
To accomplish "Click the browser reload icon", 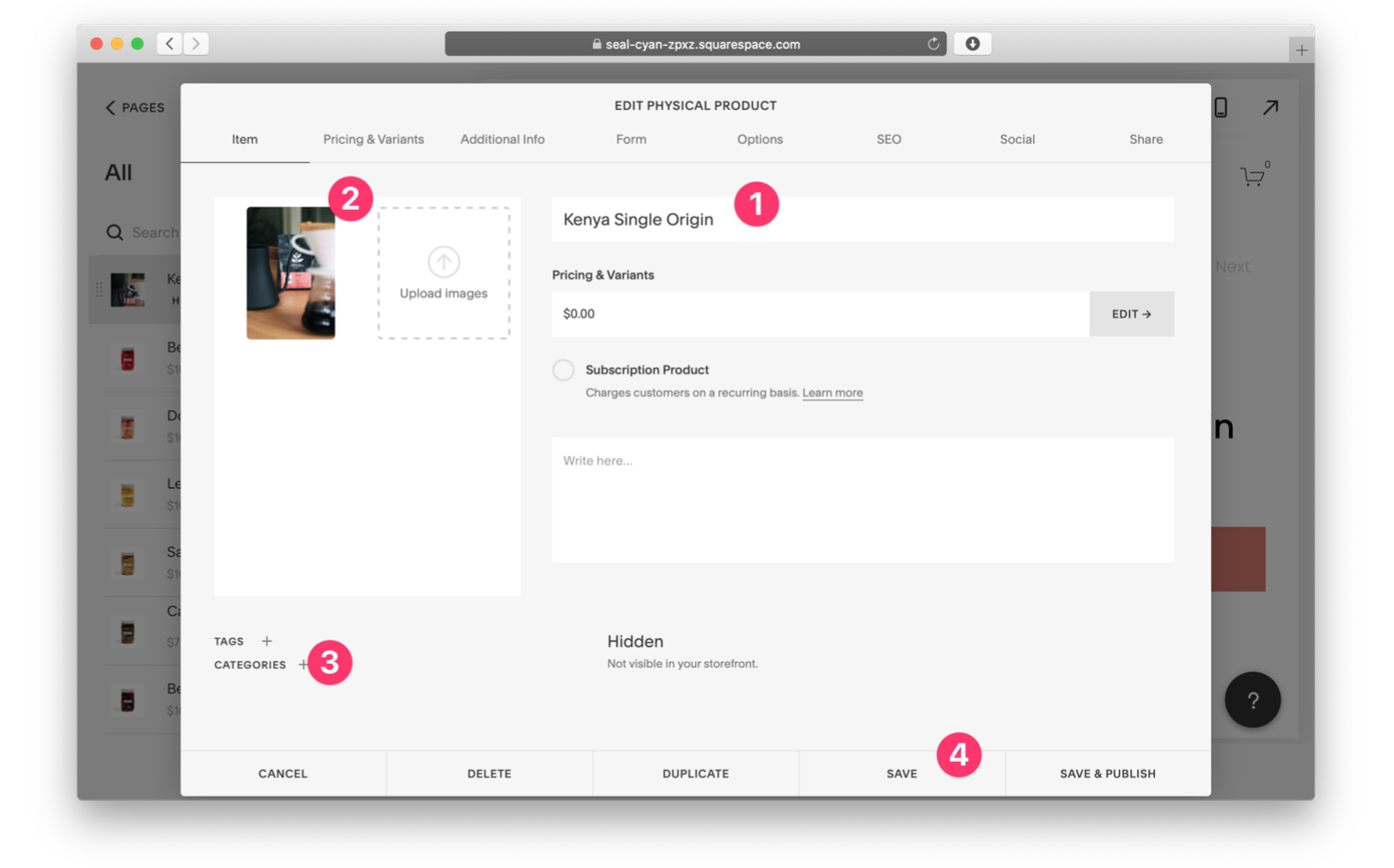I will click(x=933, y=44).
